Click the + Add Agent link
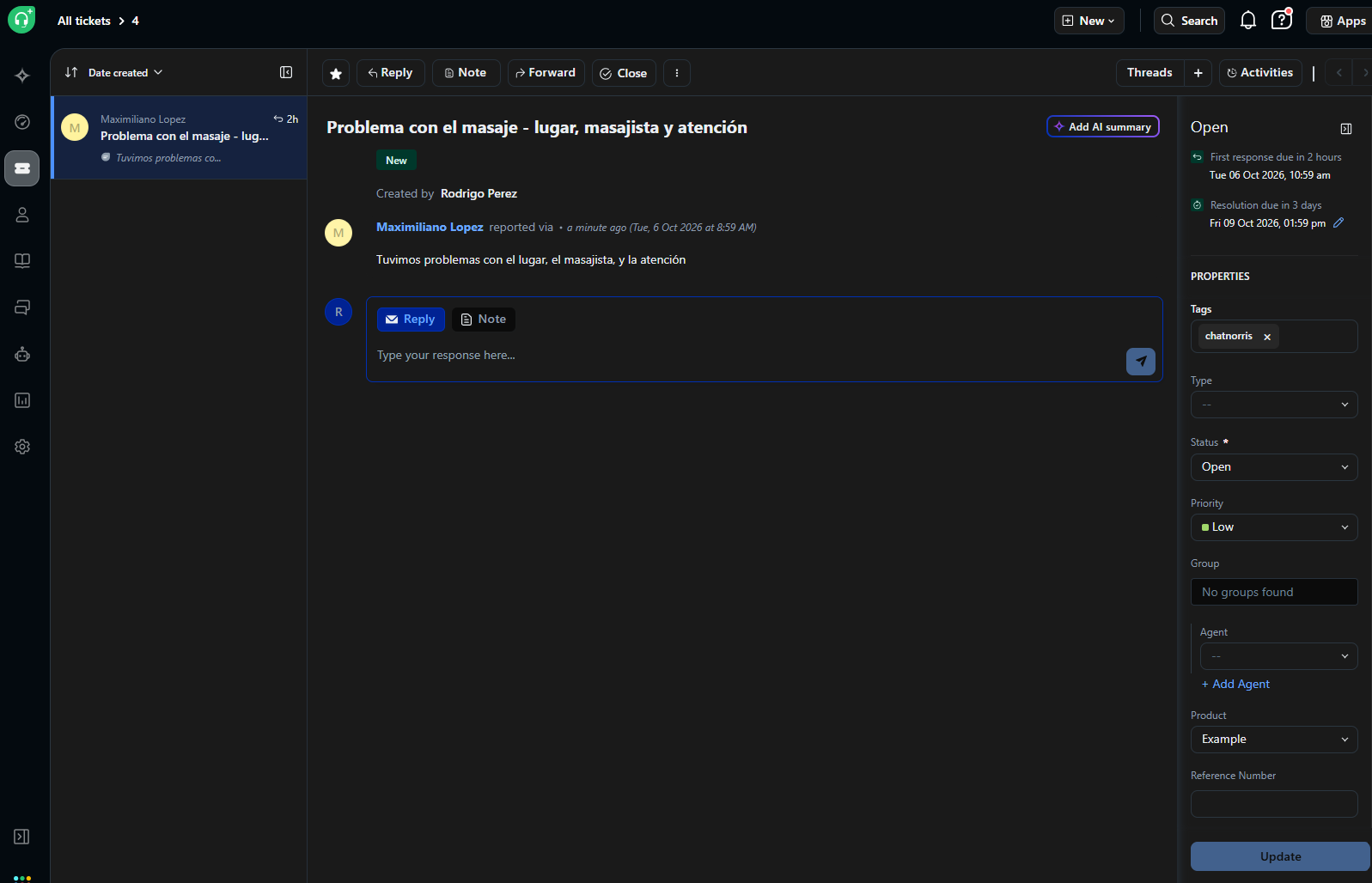Image resolution: width=1372 pixels, height=883 pixels. point(1235,685)
